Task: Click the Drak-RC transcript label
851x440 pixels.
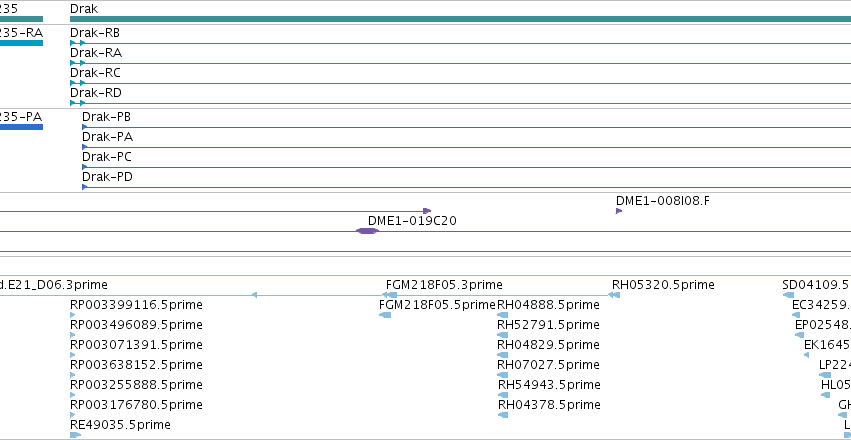Action: 96,73
